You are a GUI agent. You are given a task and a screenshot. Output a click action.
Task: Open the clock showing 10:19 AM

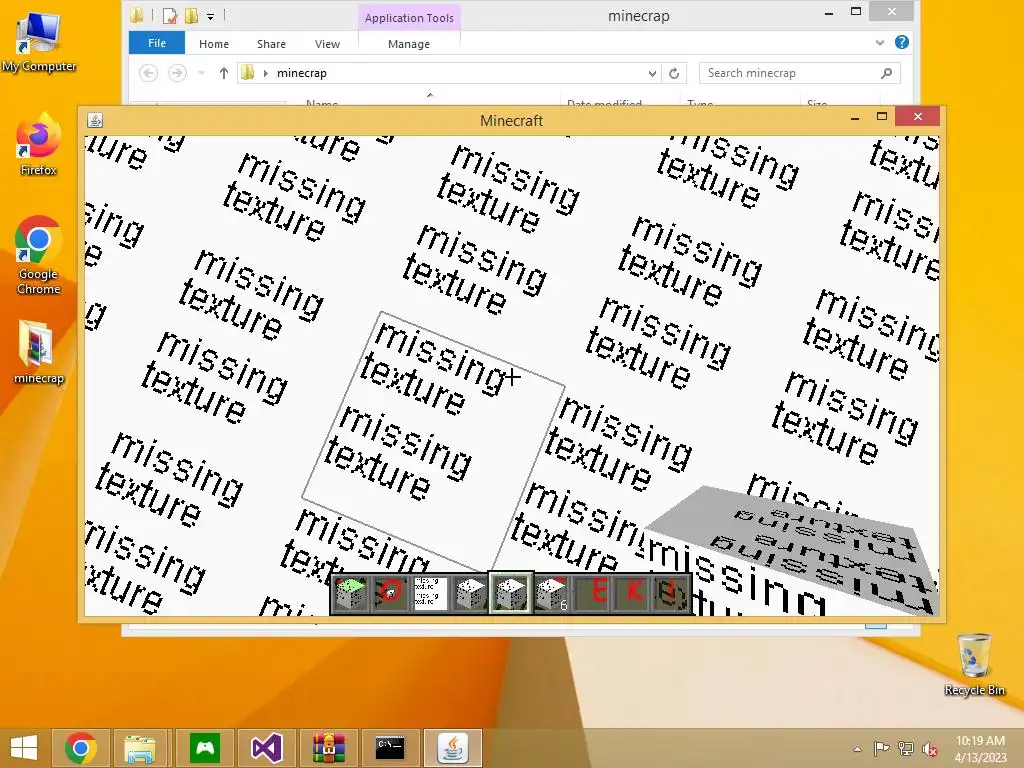click(x=980, y=748)
